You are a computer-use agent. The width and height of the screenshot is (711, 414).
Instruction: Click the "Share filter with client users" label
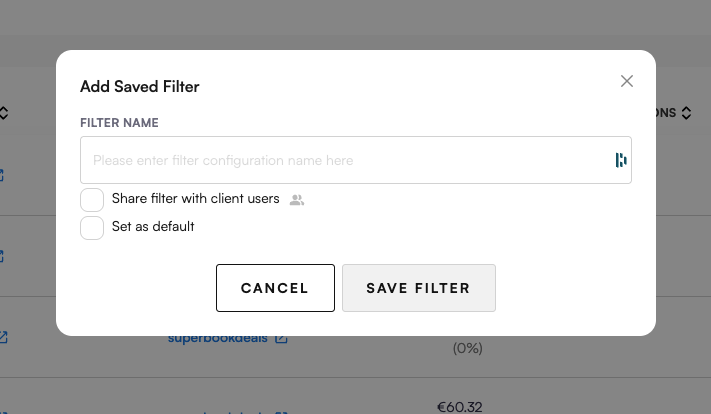[x=195, y=199]
